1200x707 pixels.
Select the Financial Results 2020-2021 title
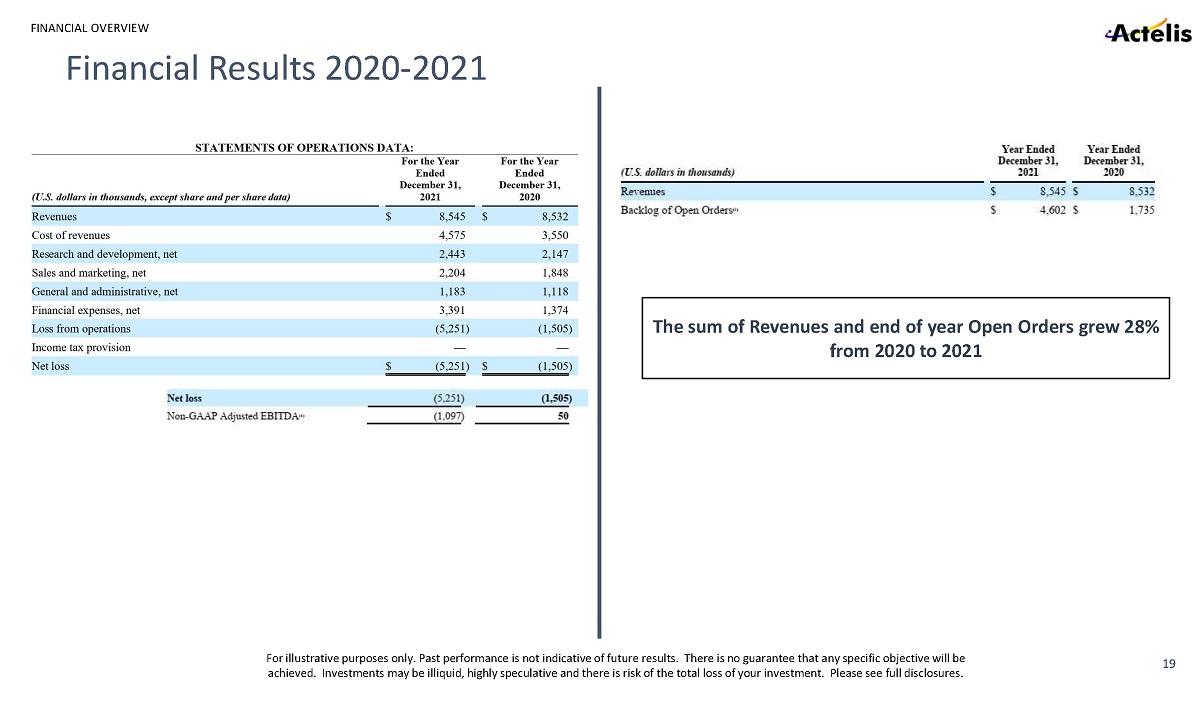pos(276,68)
